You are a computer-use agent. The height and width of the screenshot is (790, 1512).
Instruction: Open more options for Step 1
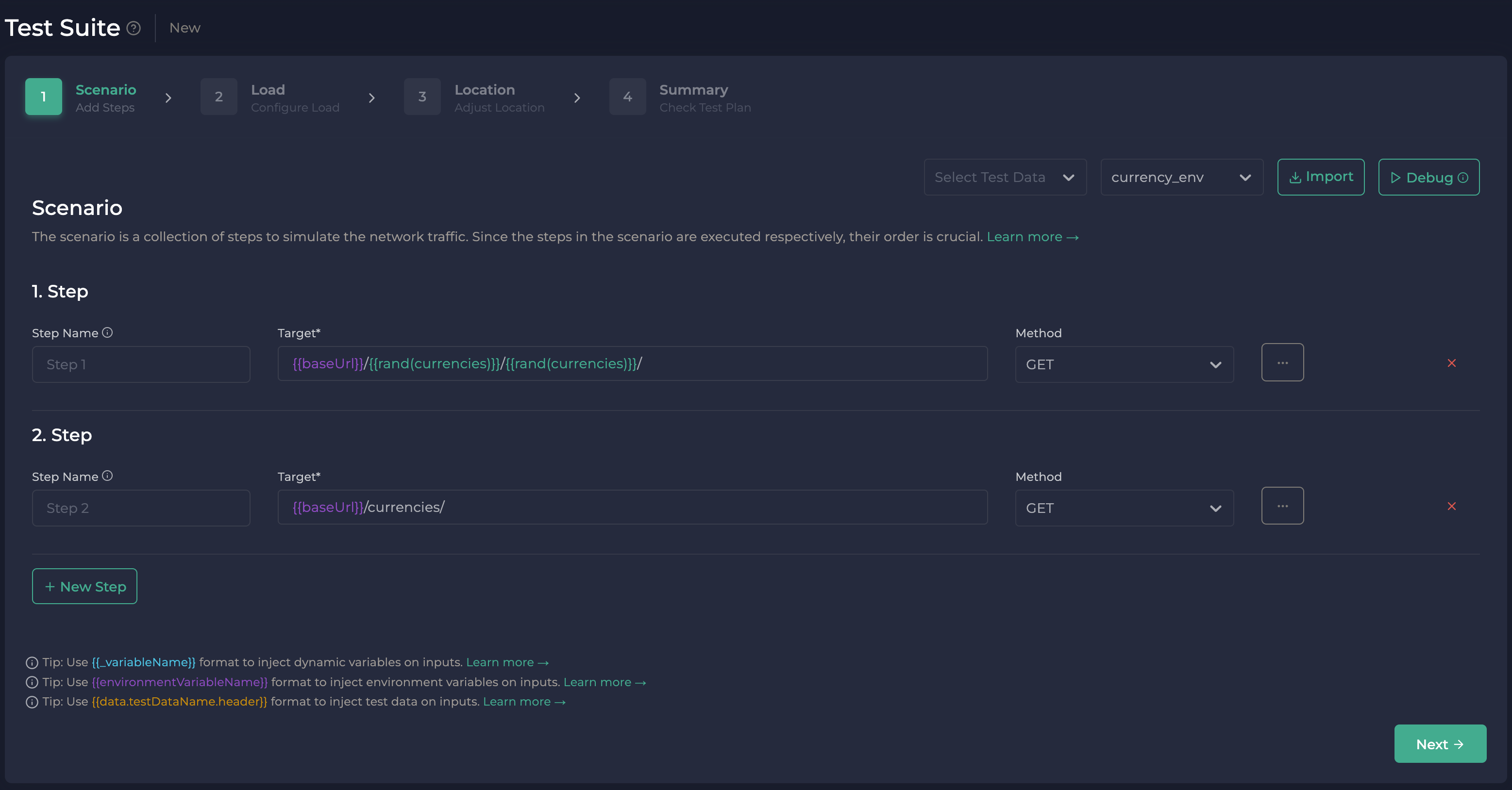coord(1282,362)
